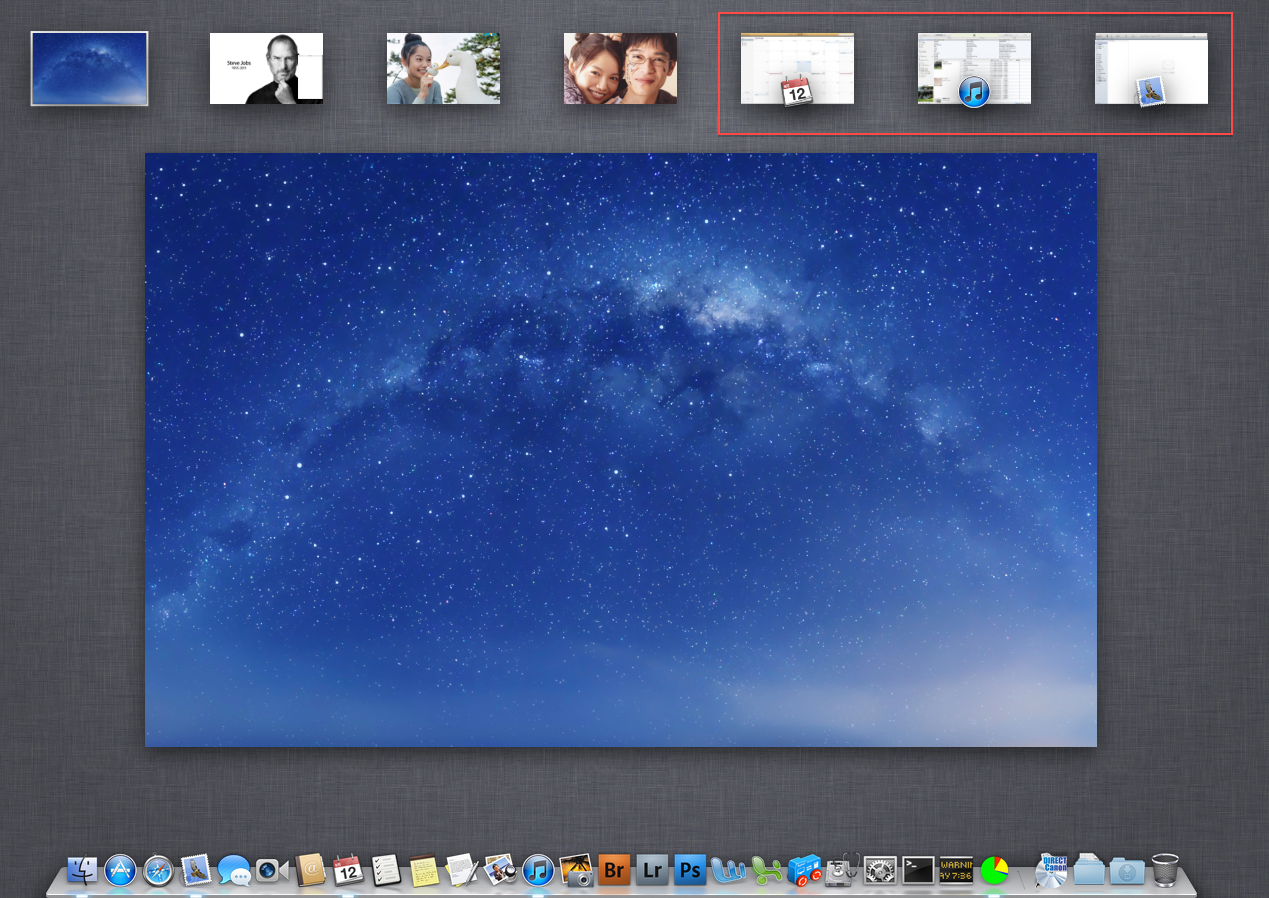This screenshot has height=898, width=1269.
Task: Go to the full-screen iTunes space thumbnail
Action: tap(974, 68)
